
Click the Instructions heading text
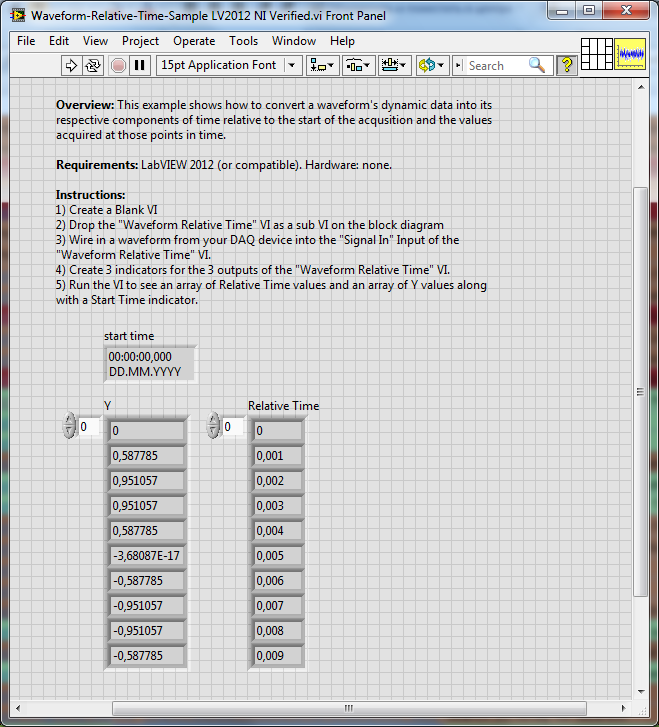[x=90, y=195]
